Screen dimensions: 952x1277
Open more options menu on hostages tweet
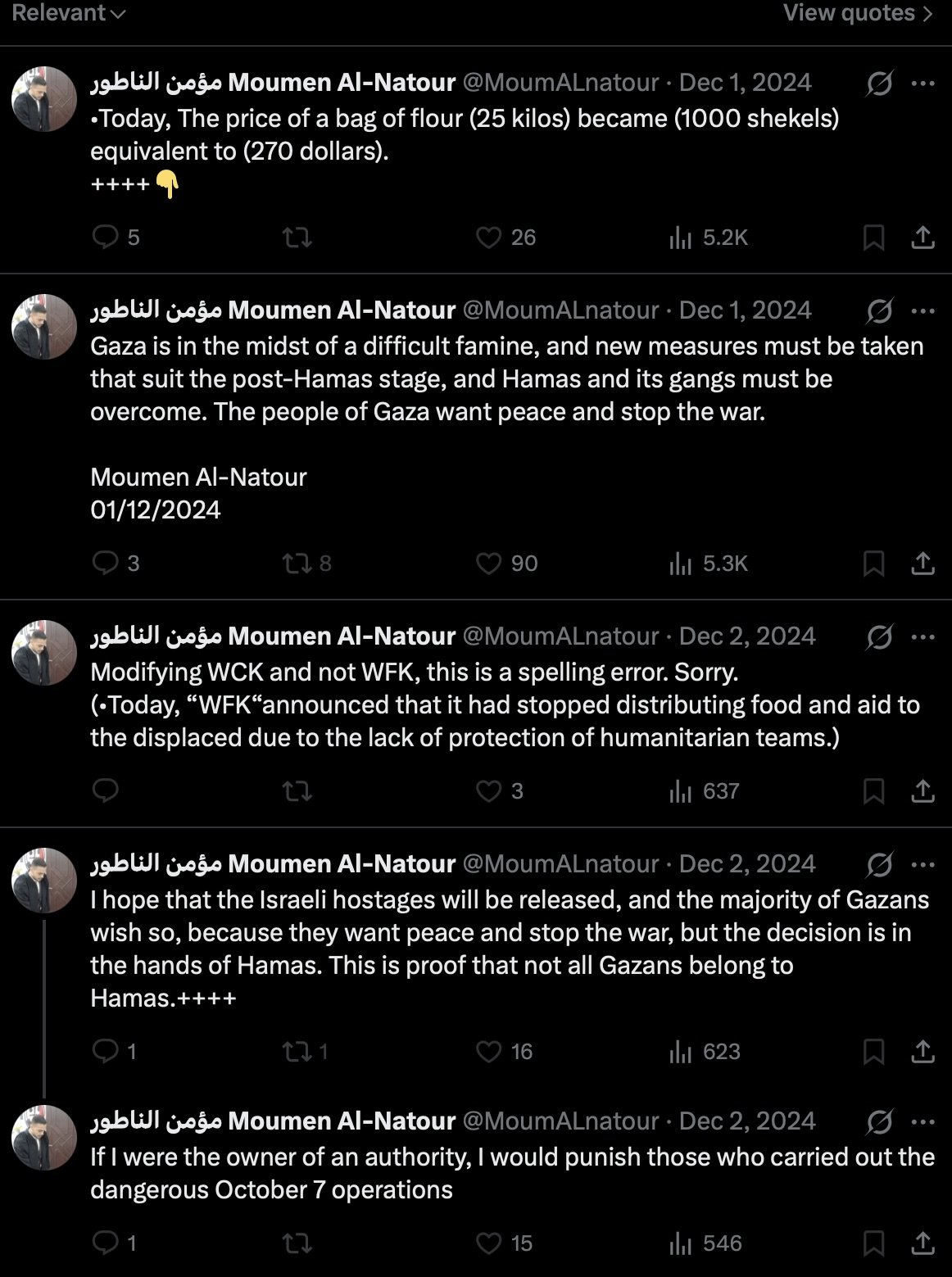[923, 864]
